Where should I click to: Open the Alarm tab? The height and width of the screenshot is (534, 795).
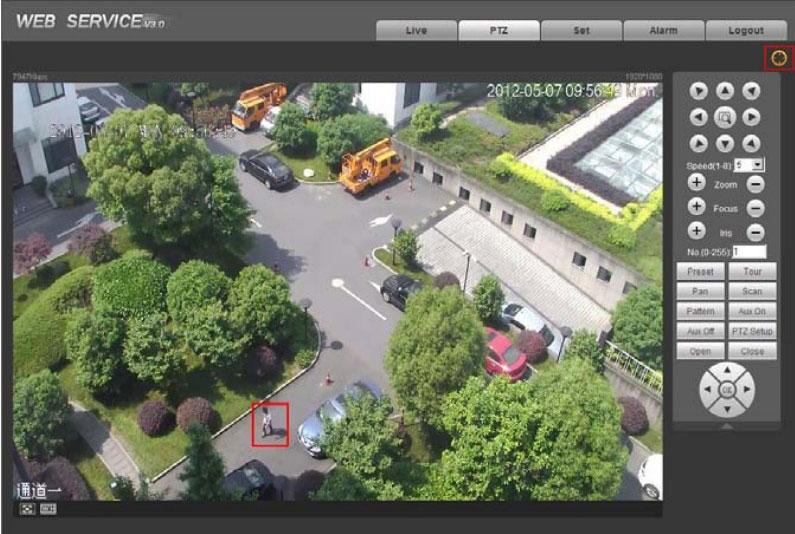(x=663, y=31)
